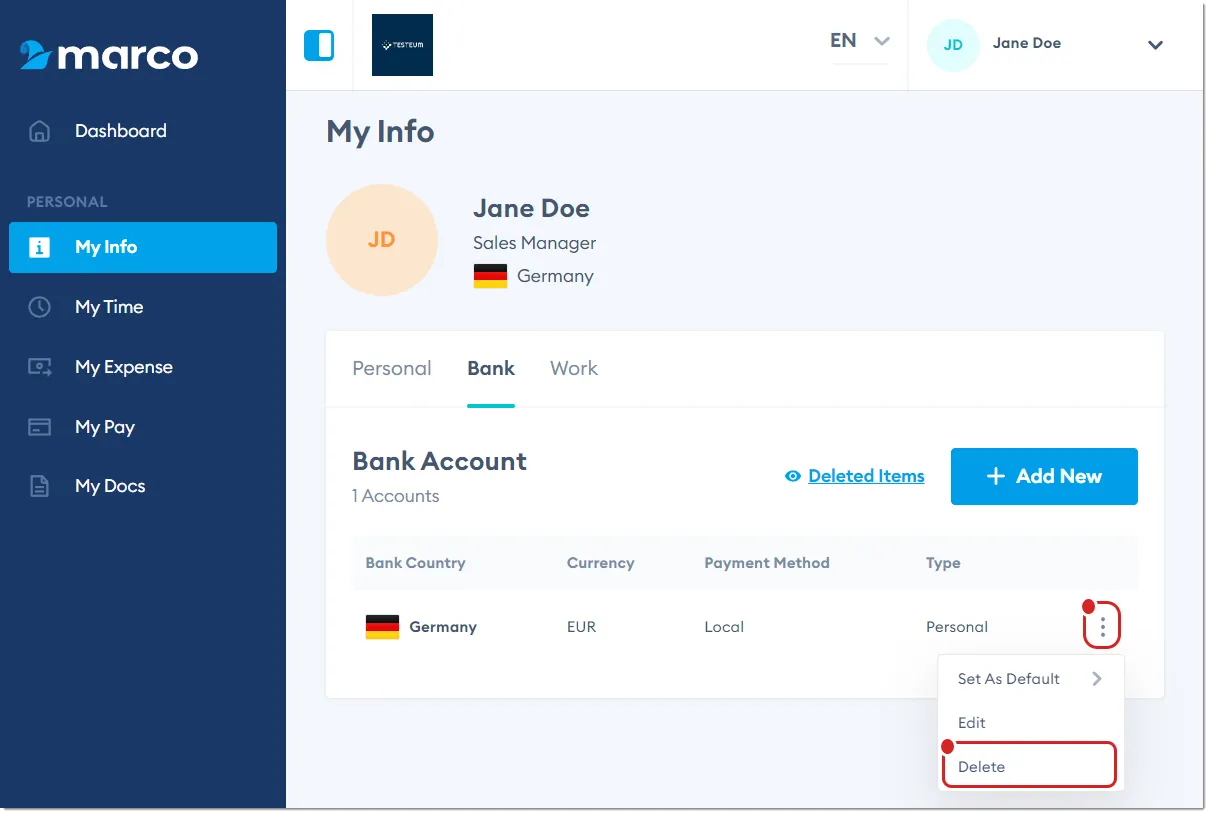Click the Bank Account heading
This screenshot has height=814, width=1209.
click(x=440, y=461)
